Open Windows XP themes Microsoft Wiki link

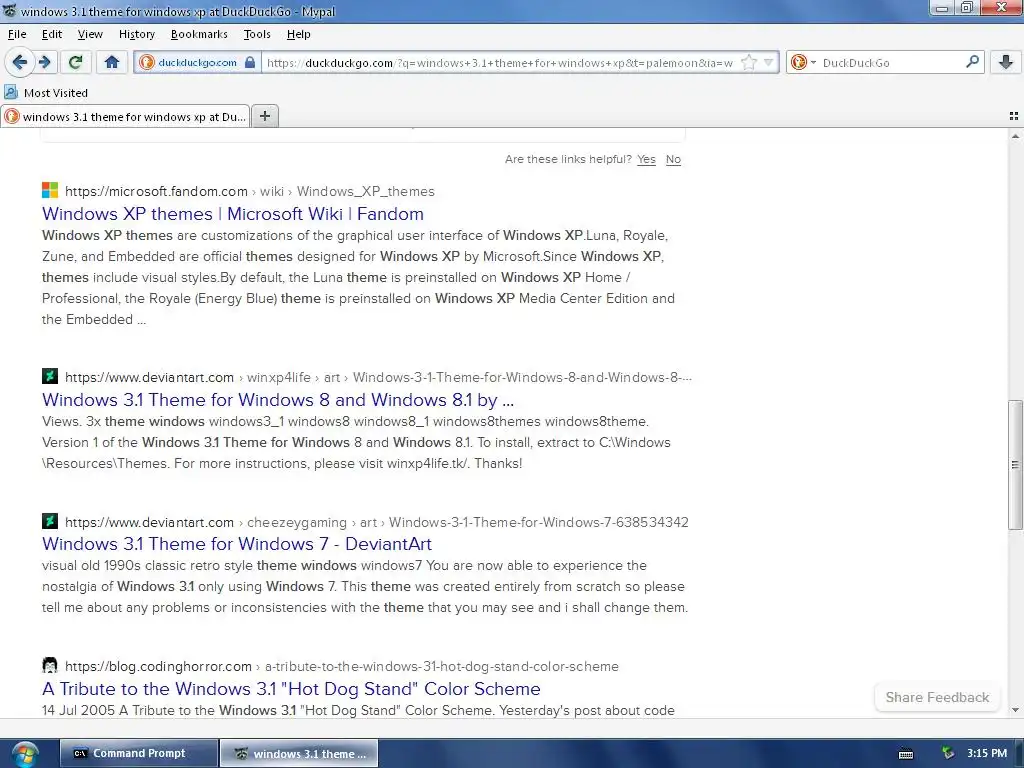tap(232, 214)
